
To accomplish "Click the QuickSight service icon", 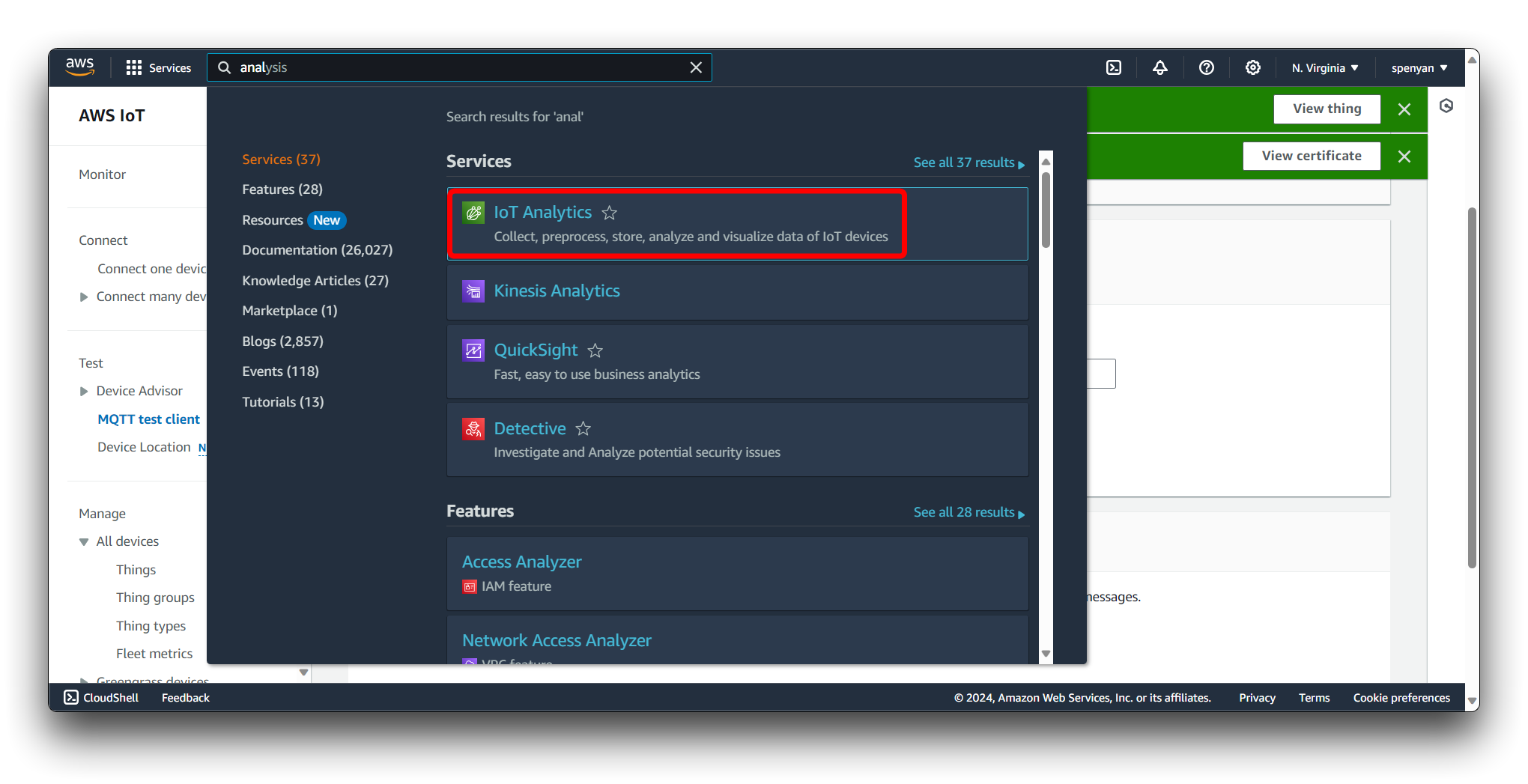I will point(473,350).
